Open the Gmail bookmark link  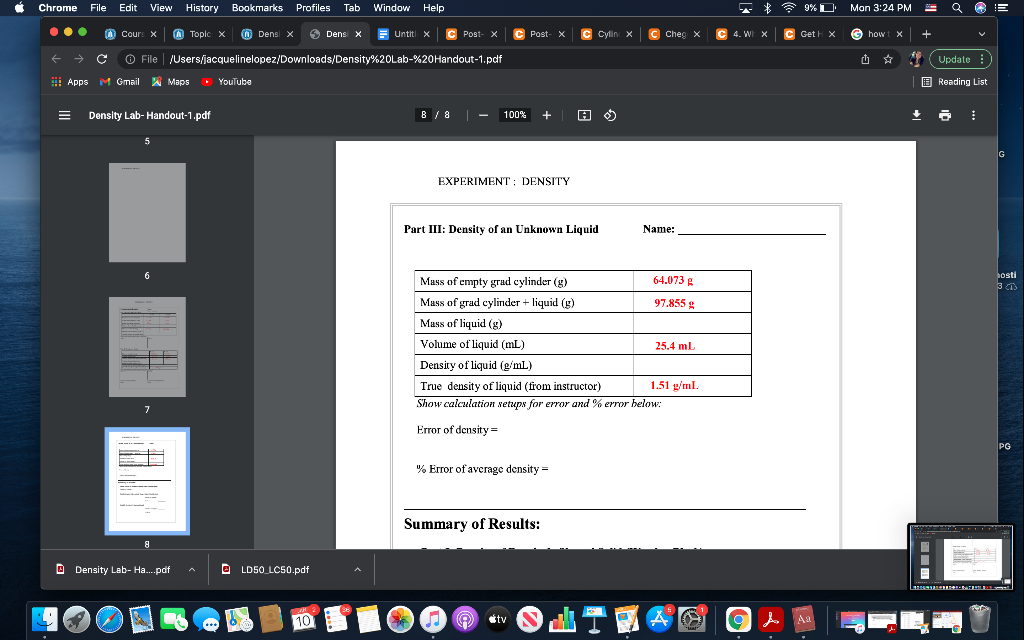click(x=120, y=82)
